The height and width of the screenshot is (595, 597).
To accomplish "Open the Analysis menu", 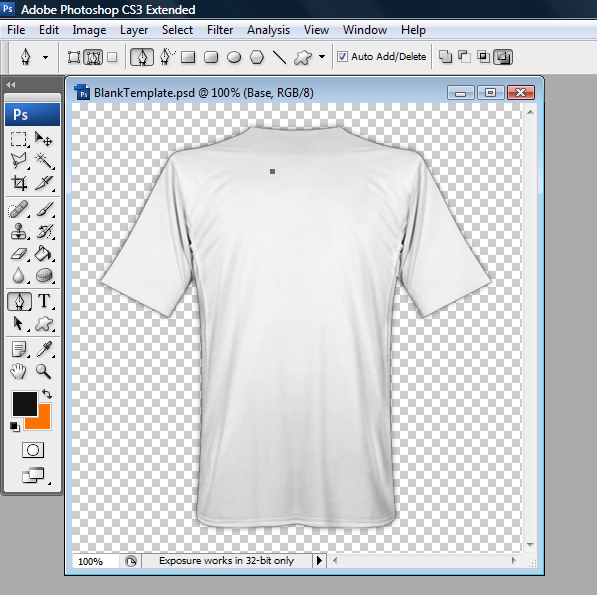I will pyautogui.click(x=268, y=30).
